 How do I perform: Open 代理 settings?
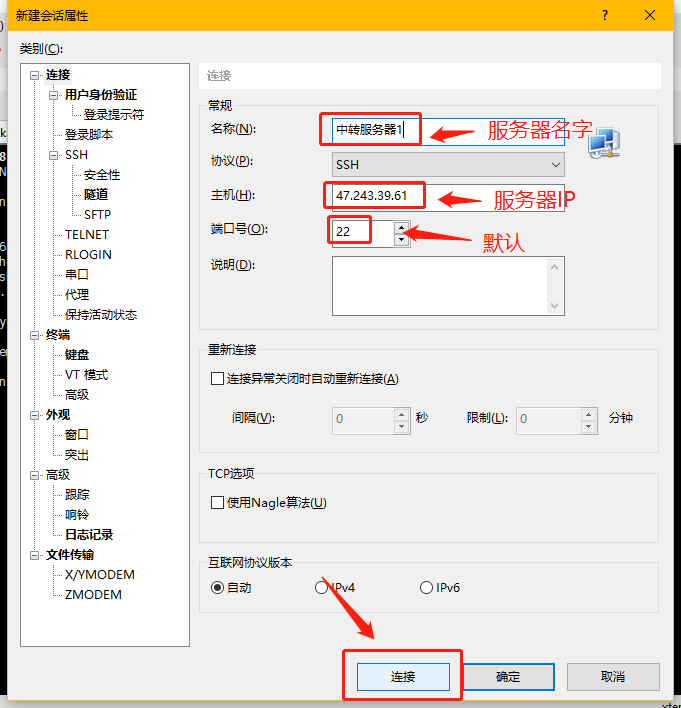pos(77,295)
